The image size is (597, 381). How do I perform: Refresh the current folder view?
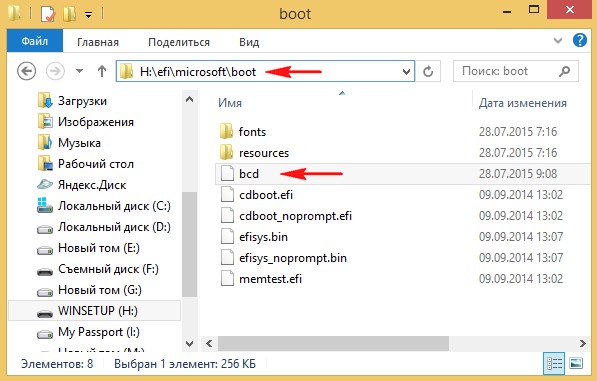pyautogui.click(x=428, y=71)
